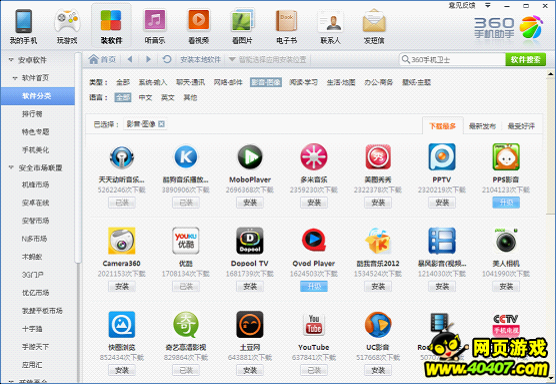Click the 软件搜索 search button
The width and height of the screenshot is (556, 384).
click(526, 60)
